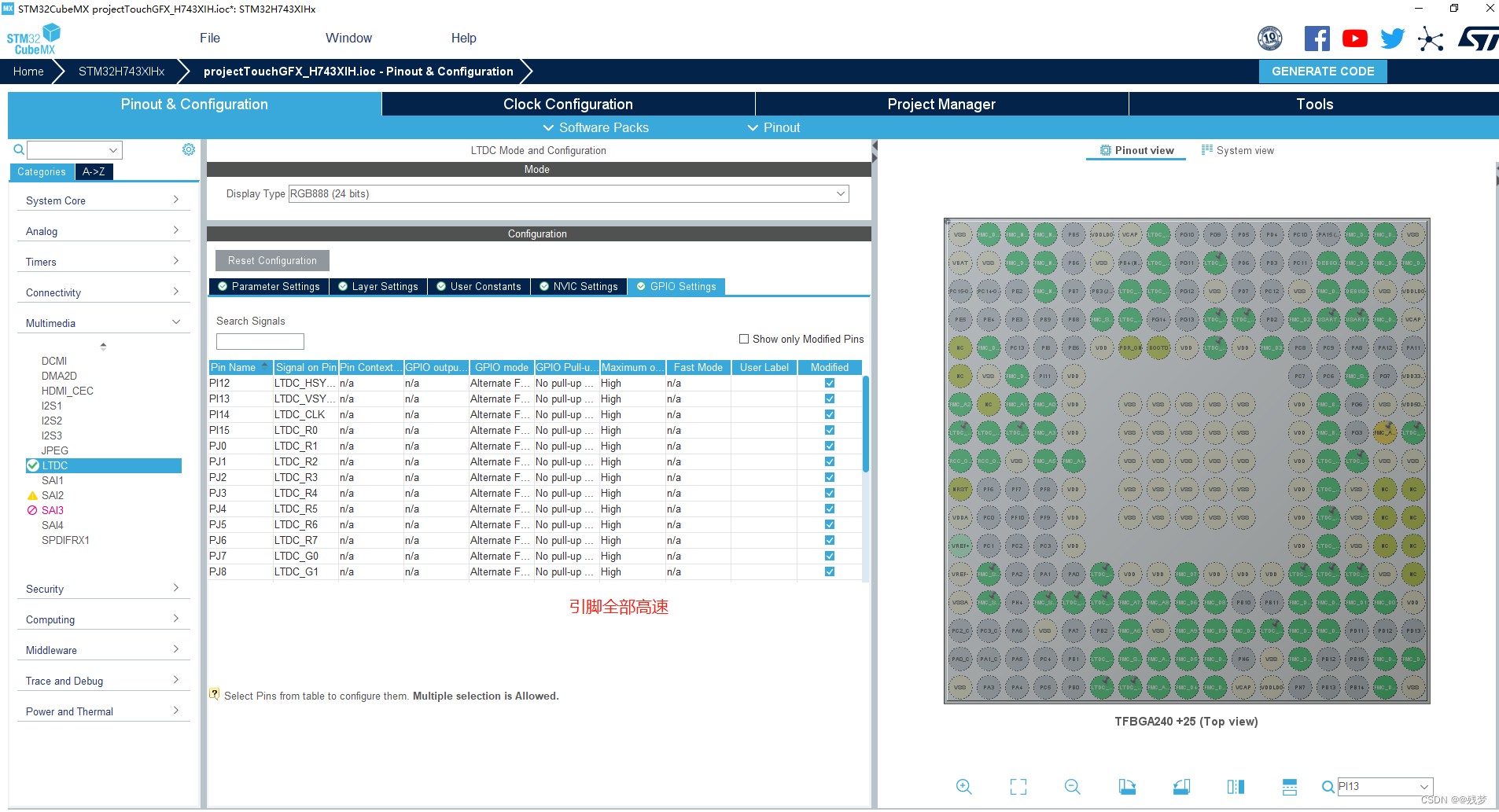Viewport: 1499px width, 812px height.
Task: Open the Layer Settings tab
Action: (x=378, y=287)
